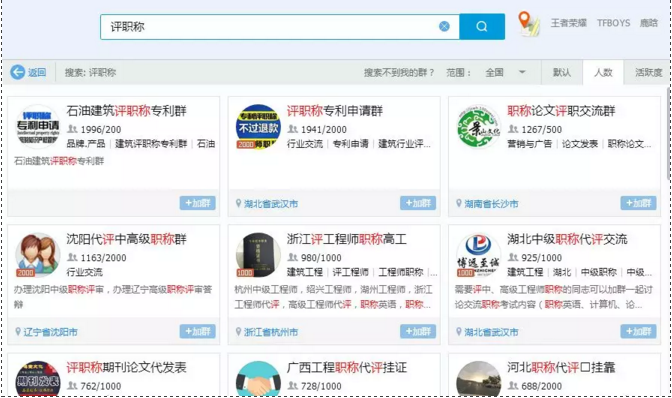Open avatar of 评职称专利申请群

pos(258,126)
